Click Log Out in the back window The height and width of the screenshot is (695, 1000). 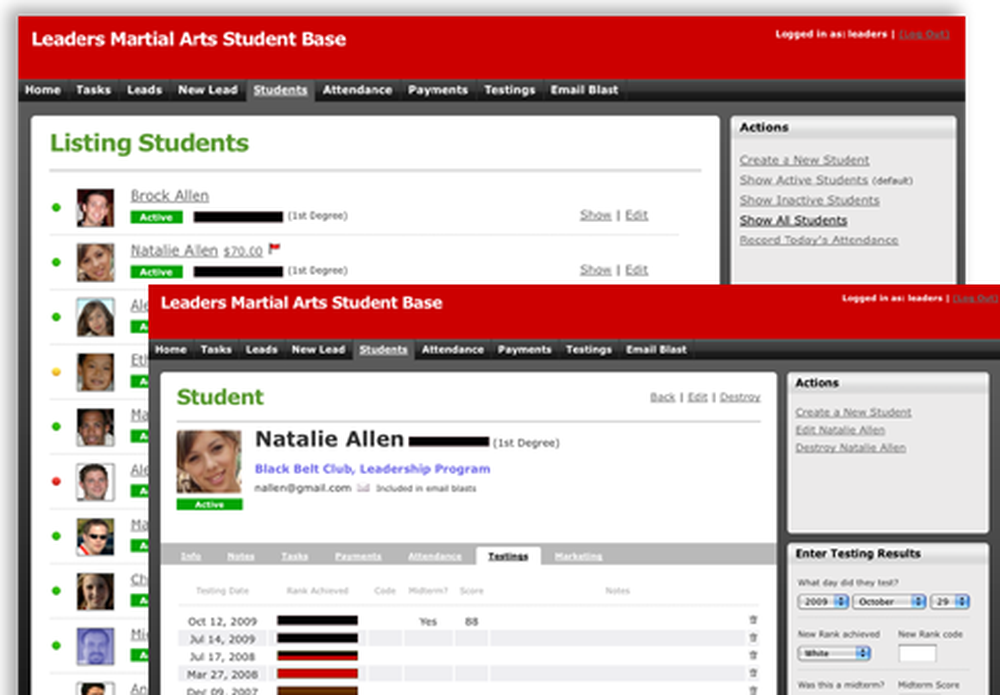coord(924,34)
